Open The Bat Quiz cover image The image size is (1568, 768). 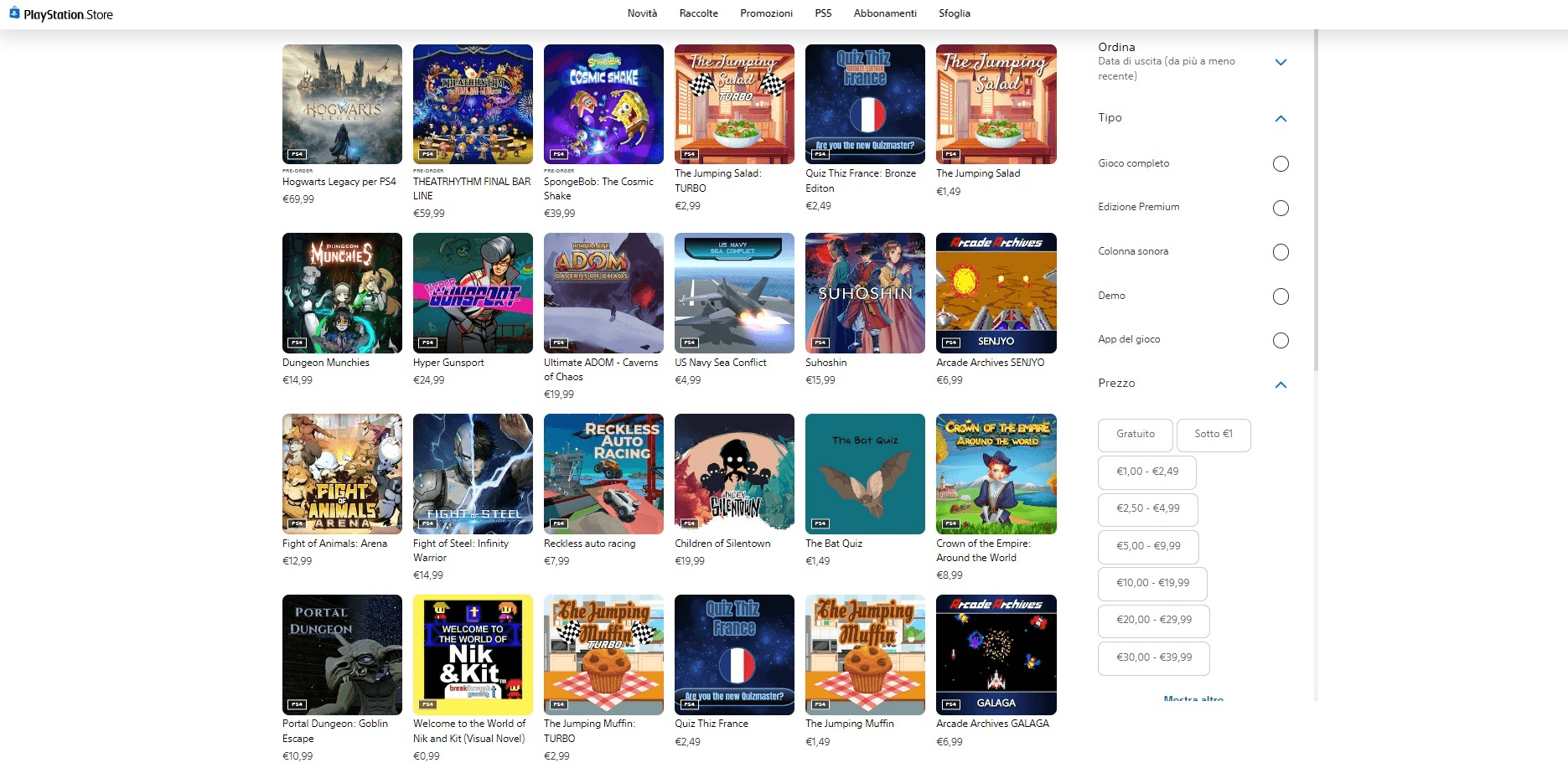pyautogui.click(x=865, y=474)
